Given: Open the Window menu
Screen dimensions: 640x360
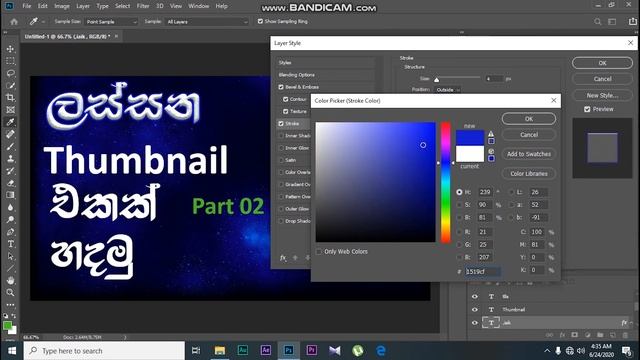Looking at the screenshot, I should (198, 6).
